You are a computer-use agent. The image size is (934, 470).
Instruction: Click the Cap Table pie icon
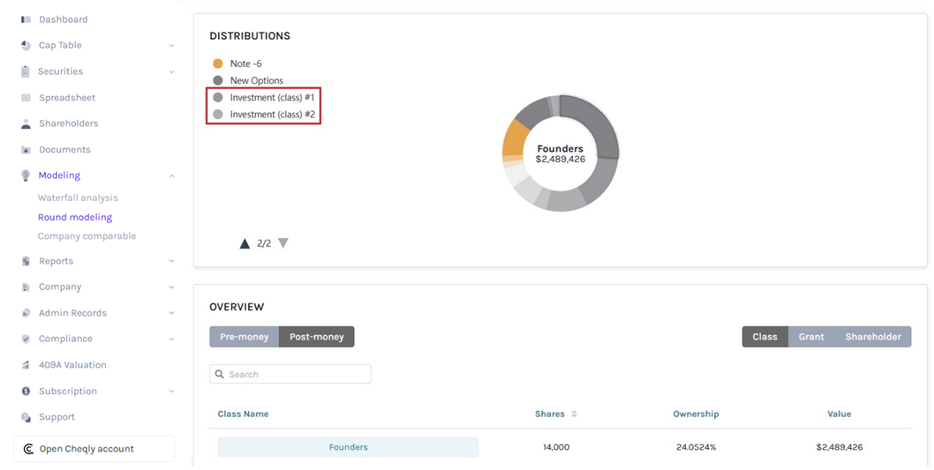(x=26, y=46)
